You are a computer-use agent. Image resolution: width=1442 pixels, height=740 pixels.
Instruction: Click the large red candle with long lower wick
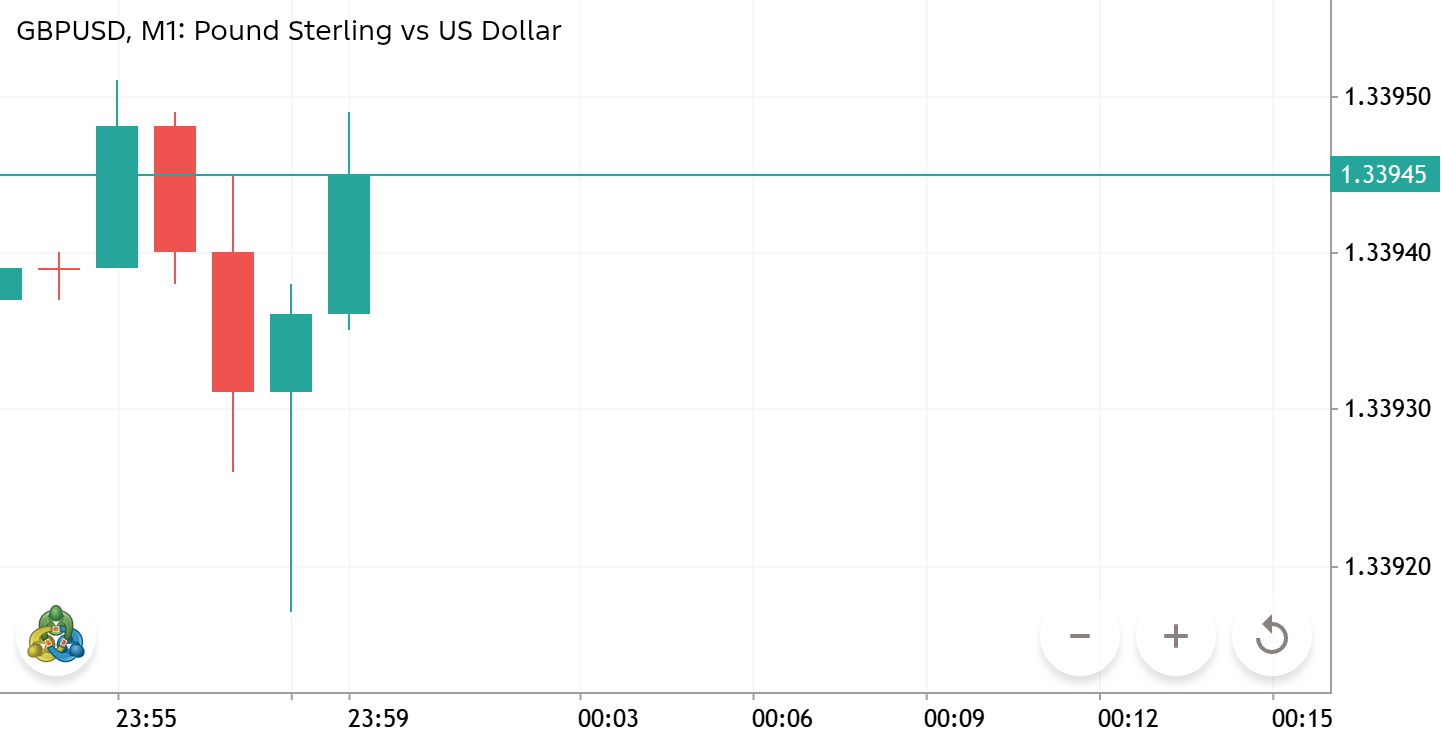233,321
